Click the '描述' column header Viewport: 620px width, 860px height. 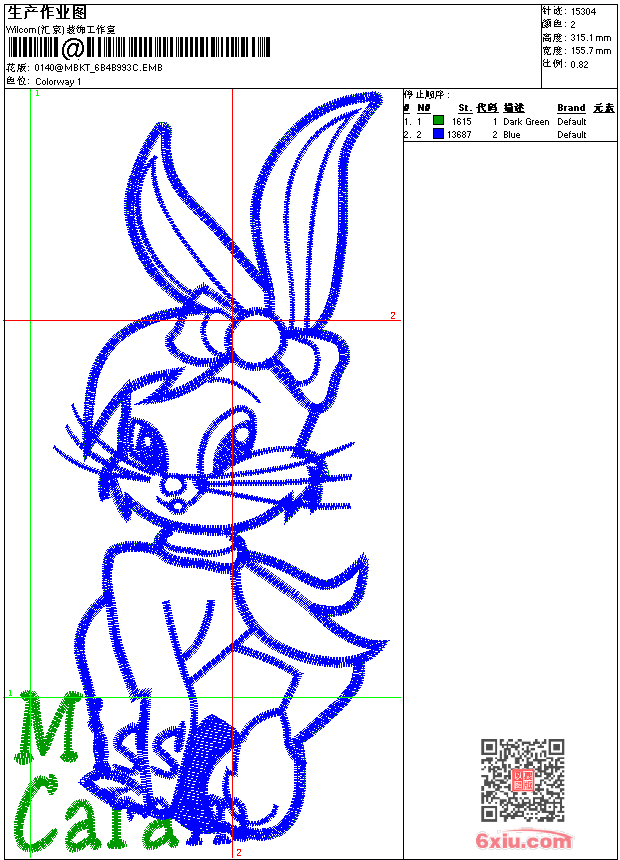click(x=514, y=108)
